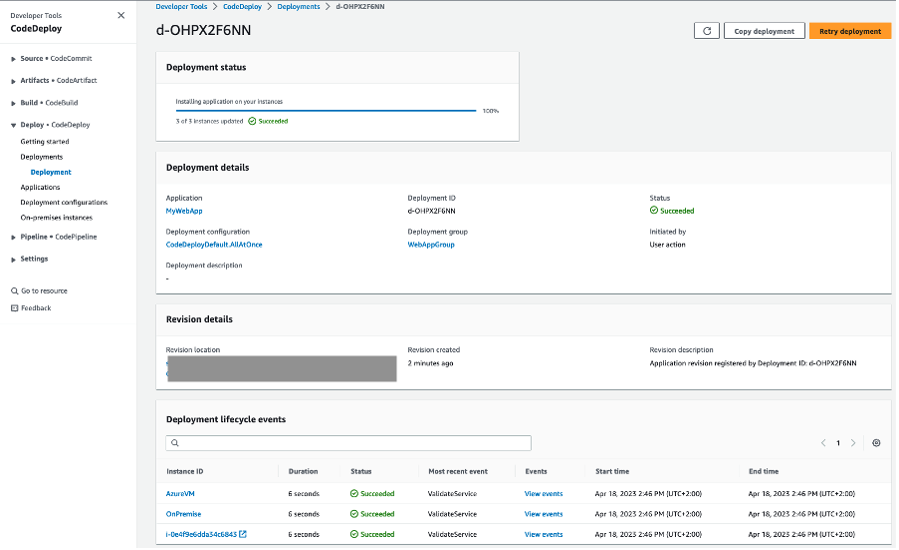
Task: Click page number 1 in pagination
Action: point(840,444)
